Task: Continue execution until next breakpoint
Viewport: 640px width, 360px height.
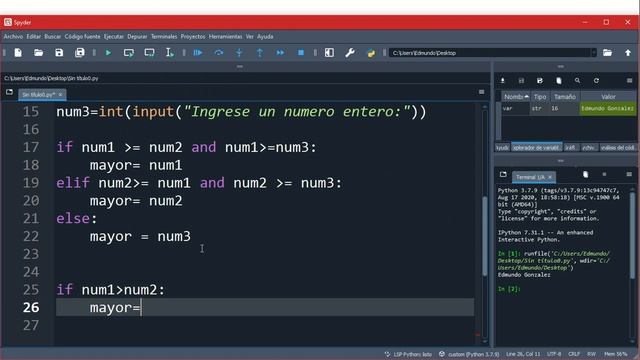Action: point(280,53)
